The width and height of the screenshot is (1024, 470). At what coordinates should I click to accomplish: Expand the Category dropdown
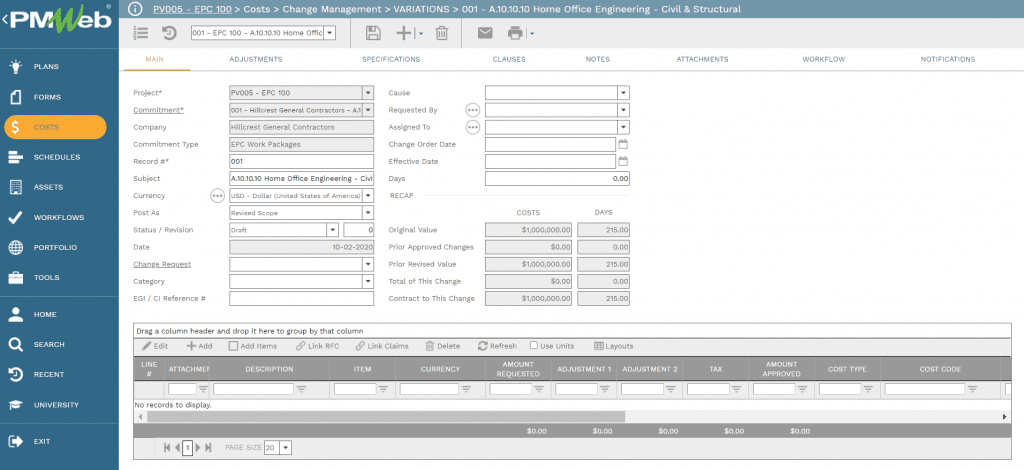pos(368,281)
